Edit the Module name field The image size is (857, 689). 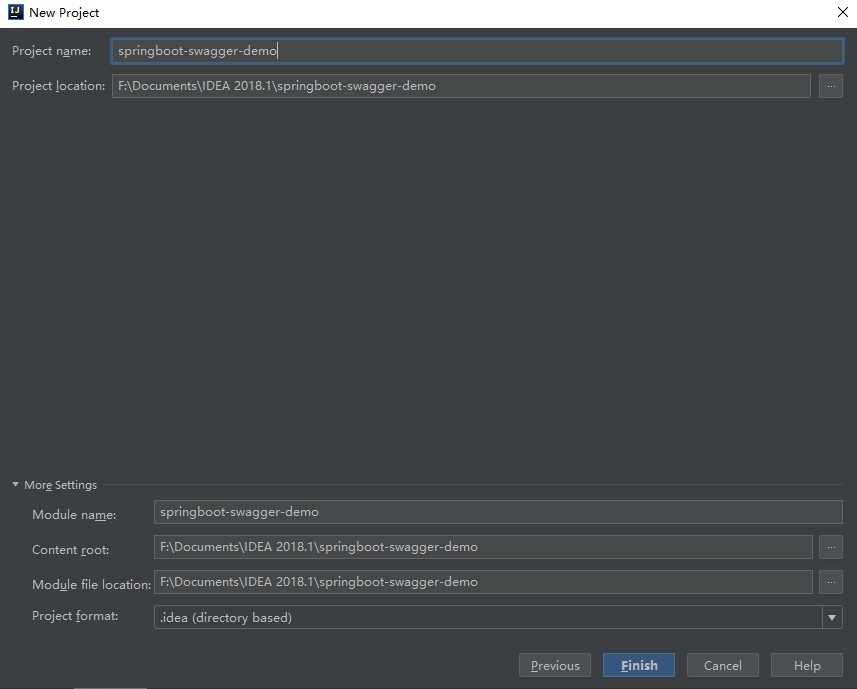point(498,512)
